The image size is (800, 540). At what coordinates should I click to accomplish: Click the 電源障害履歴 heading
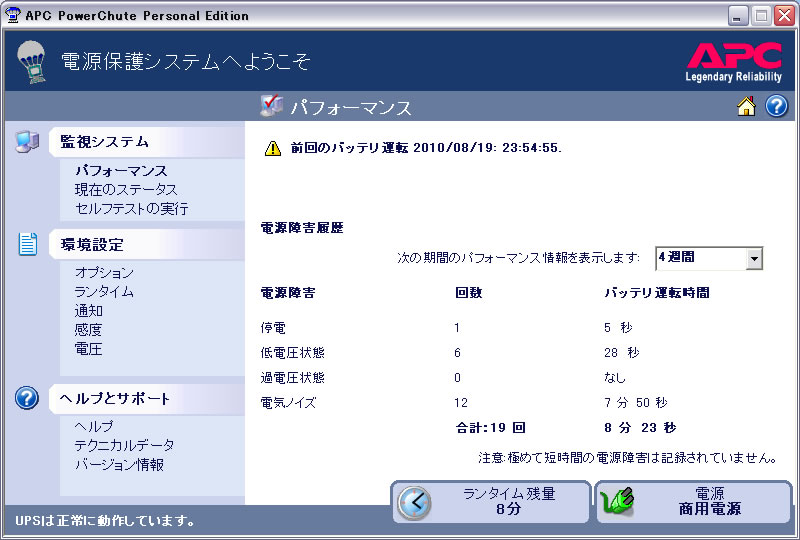tap(302, 228)
